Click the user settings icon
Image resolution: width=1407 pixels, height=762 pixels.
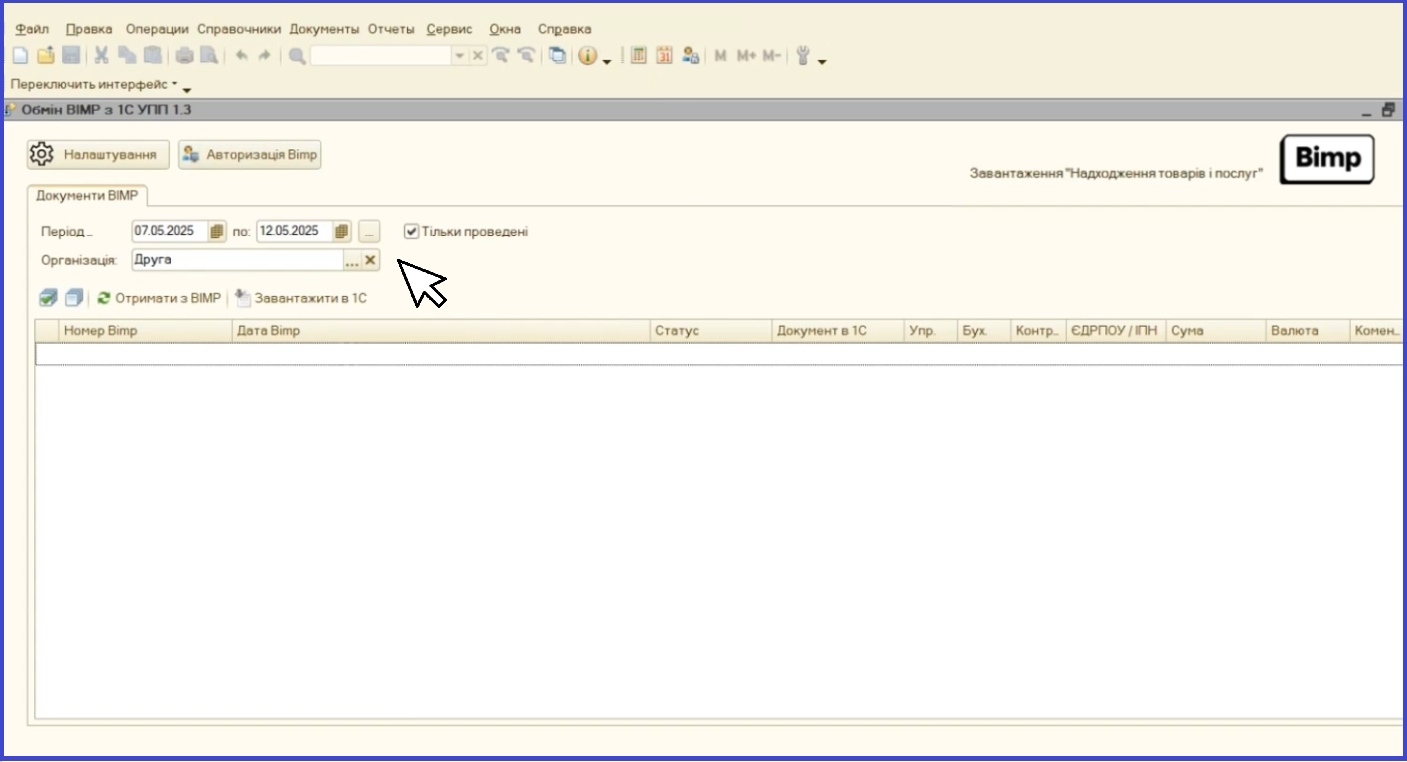690,57
